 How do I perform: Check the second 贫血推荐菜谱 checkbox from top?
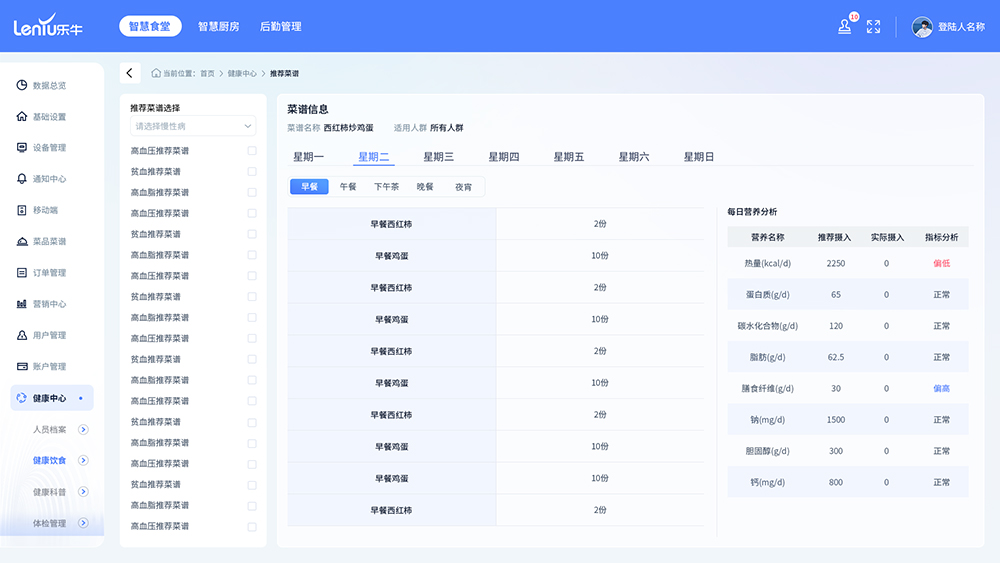(x=252, y=234)
